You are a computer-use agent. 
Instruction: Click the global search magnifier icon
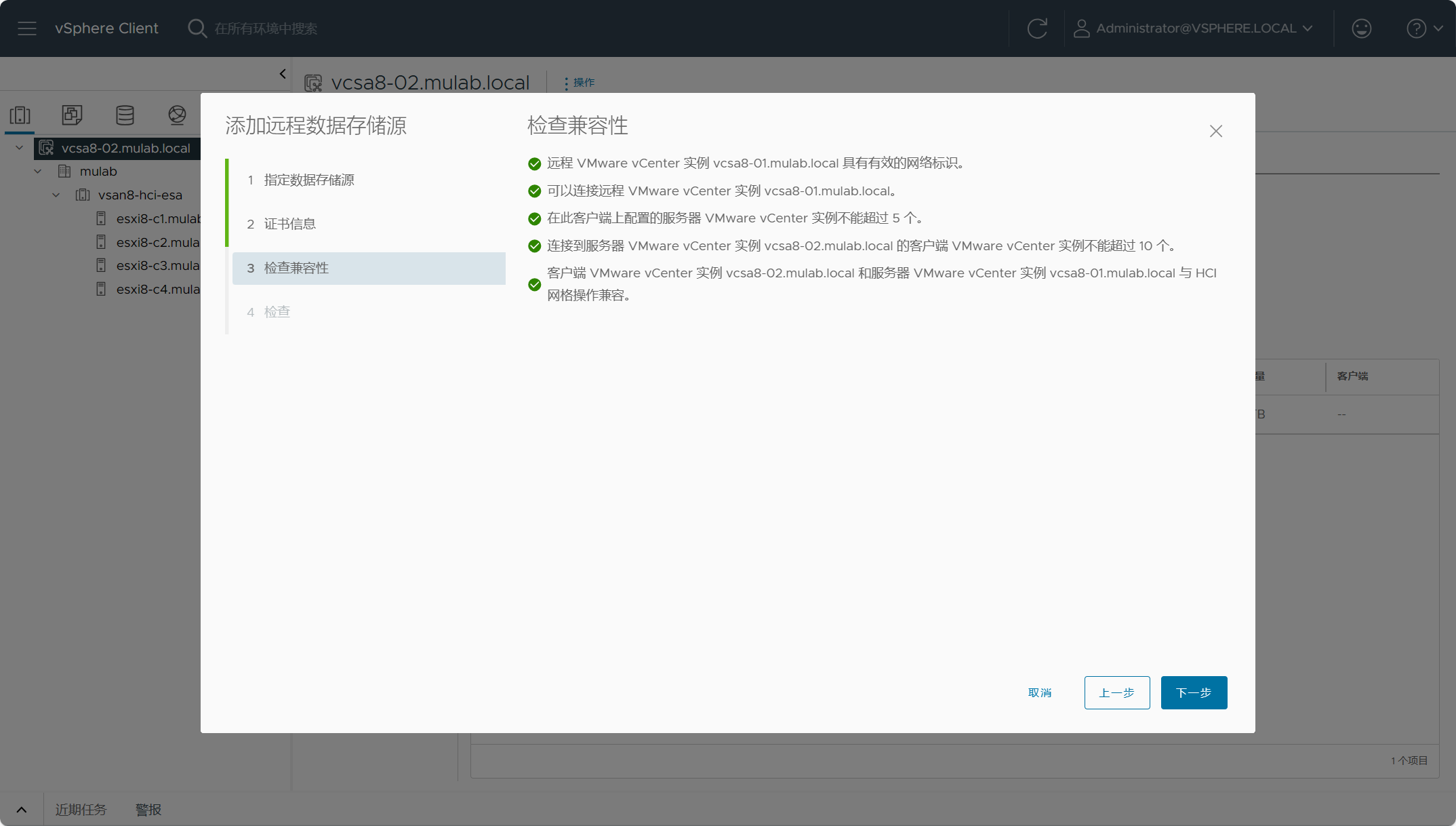(x=197, y=28)
